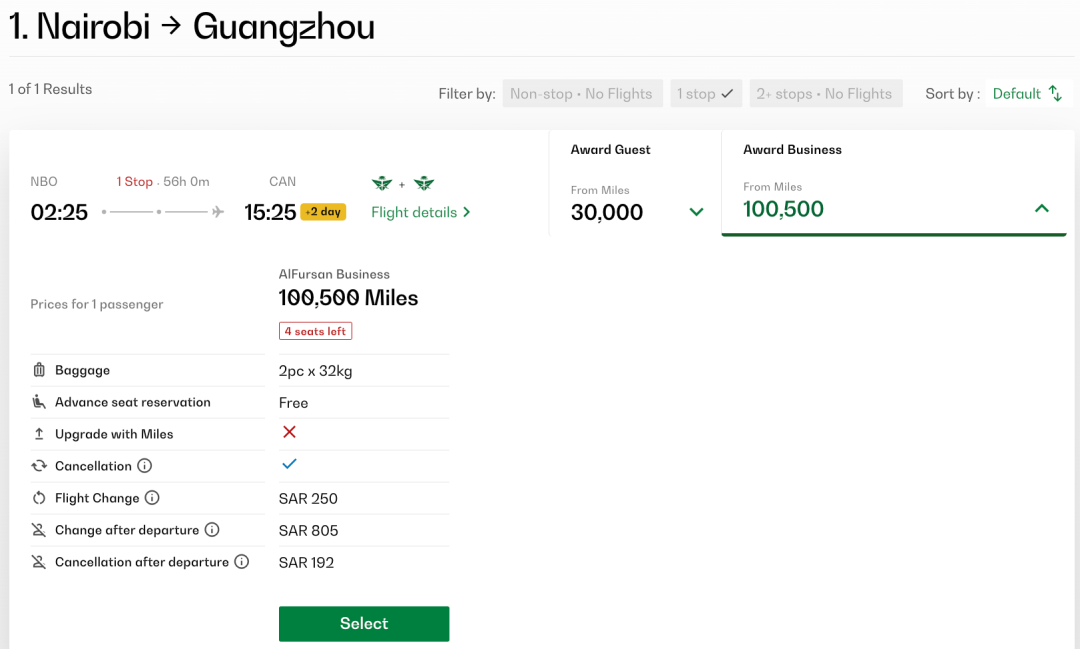Click the Change after departure person icon
The width and height of the screenshot is (1080, 649).
tap(39, 530)
